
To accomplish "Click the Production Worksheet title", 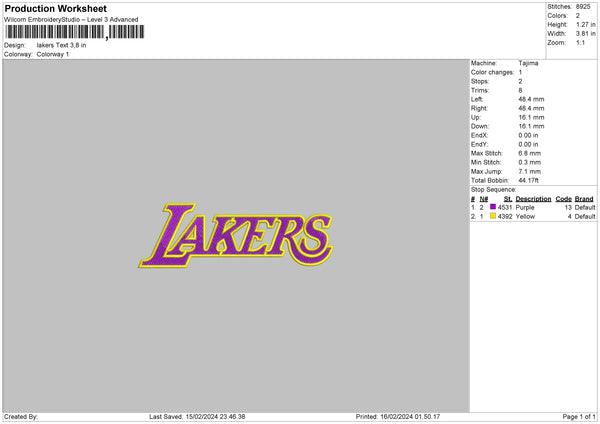I will (x=55, y=8).
